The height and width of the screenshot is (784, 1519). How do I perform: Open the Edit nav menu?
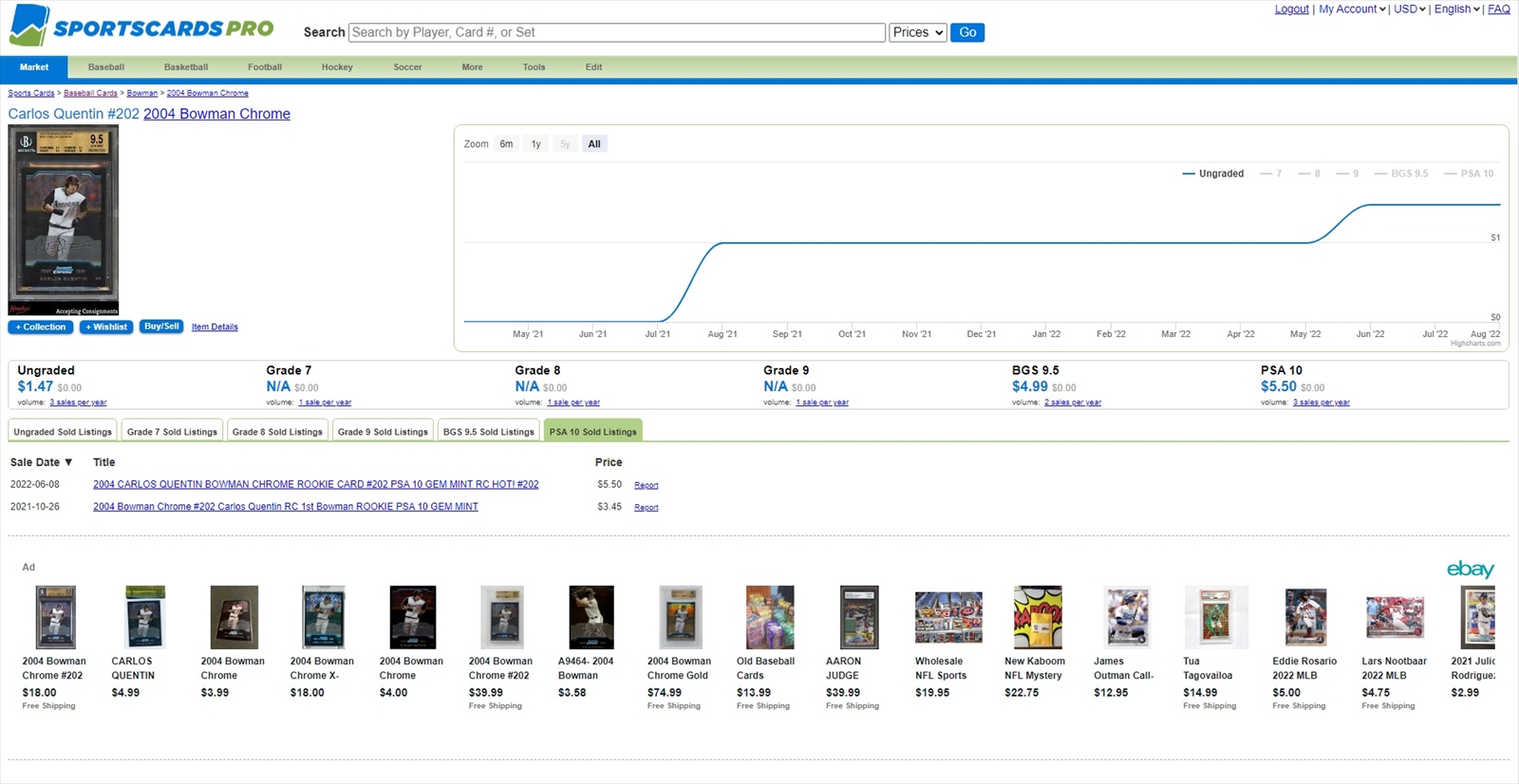coord(594,67)
